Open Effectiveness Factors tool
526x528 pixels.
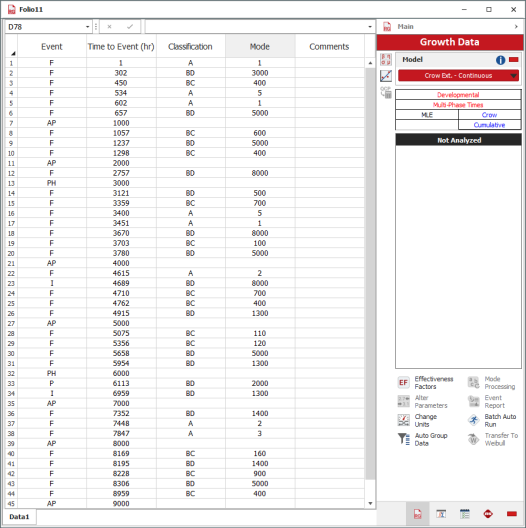[426, 383]
